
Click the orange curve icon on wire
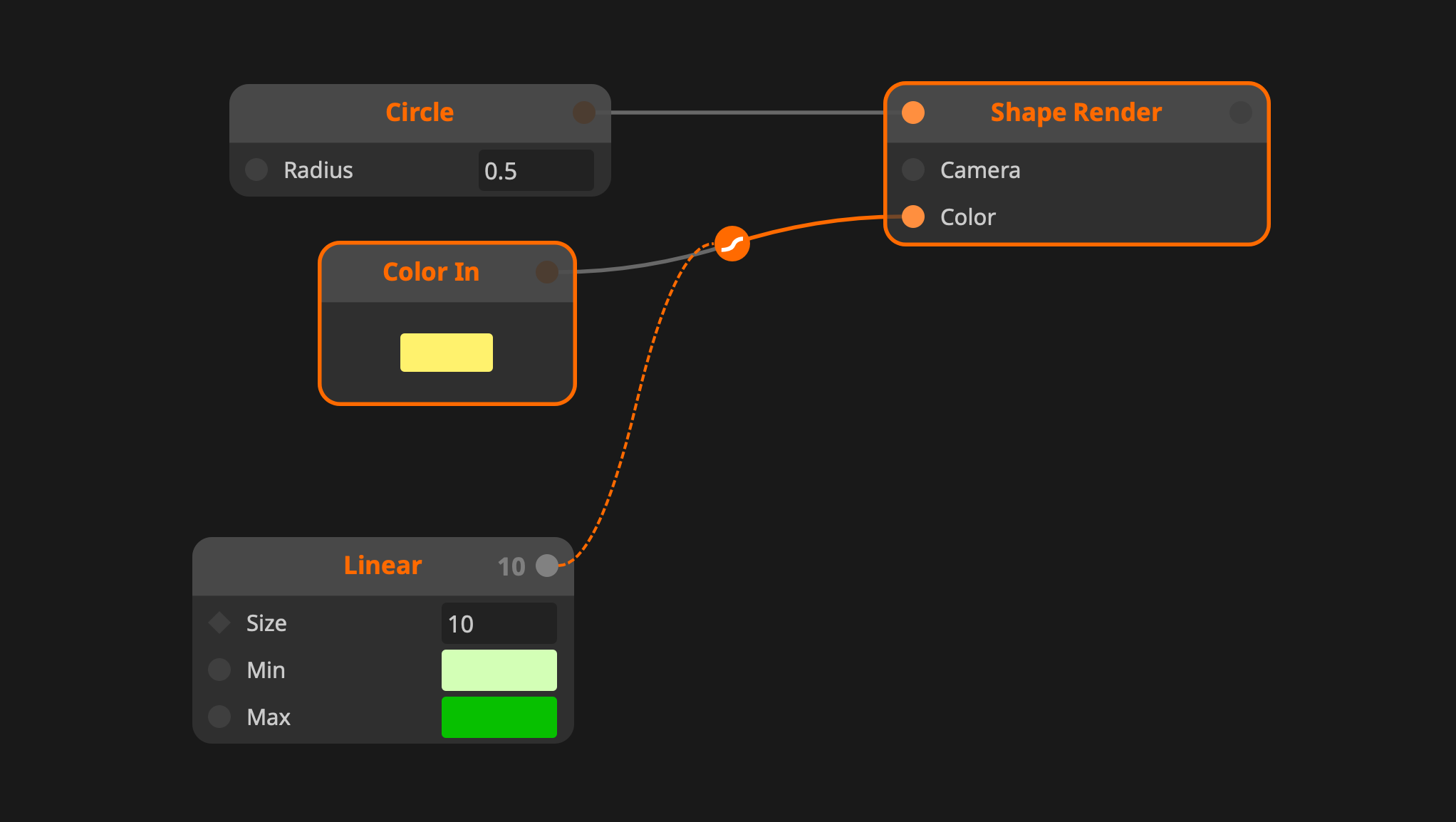[x=732, y=244]
